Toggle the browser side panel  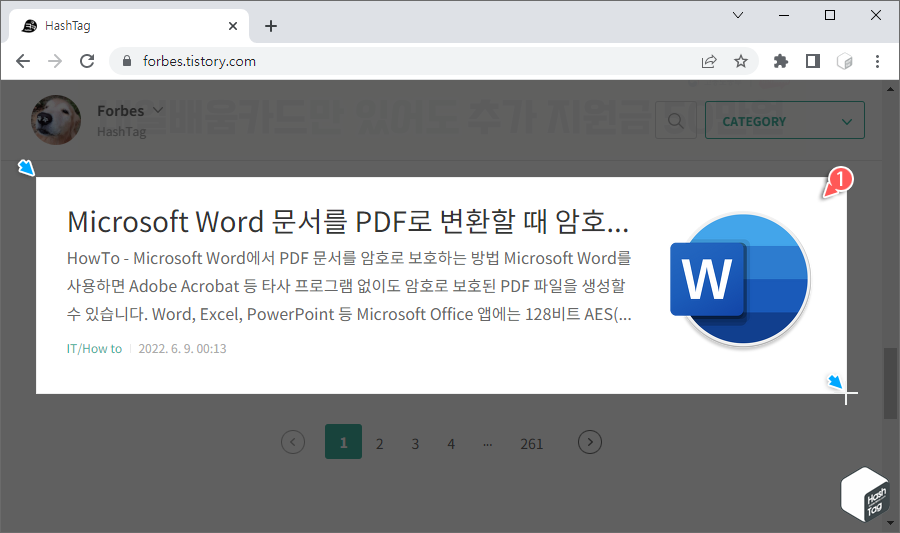(813, 61)
